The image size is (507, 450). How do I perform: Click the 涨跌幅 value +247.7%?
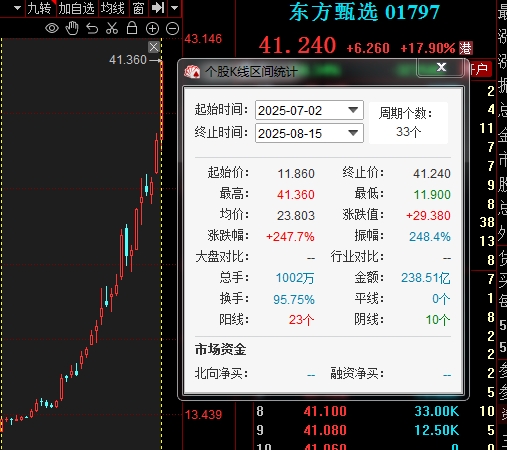290,237
